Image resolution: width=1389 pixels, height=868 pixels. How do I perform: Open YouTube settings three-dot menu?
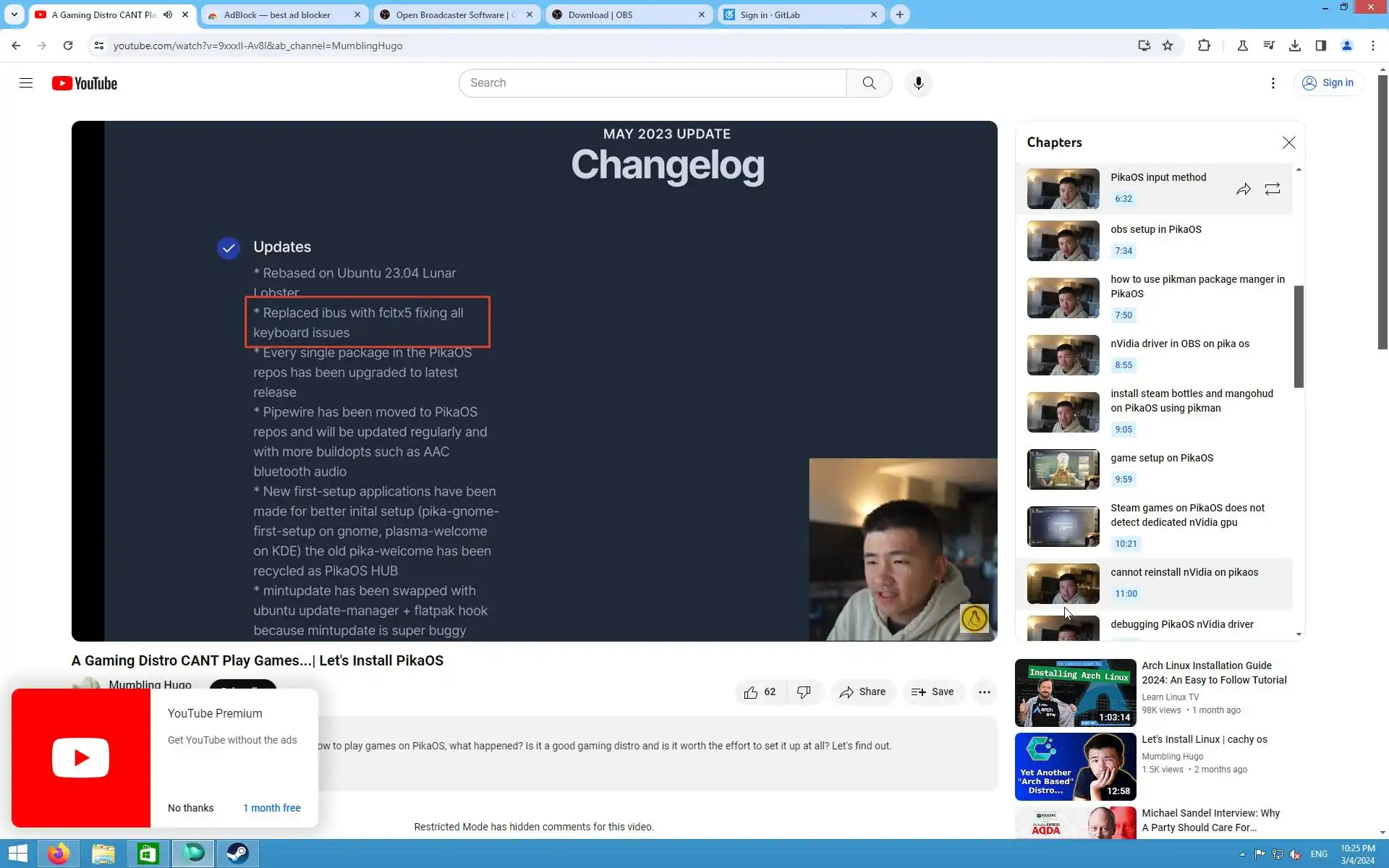(1273, 83)
